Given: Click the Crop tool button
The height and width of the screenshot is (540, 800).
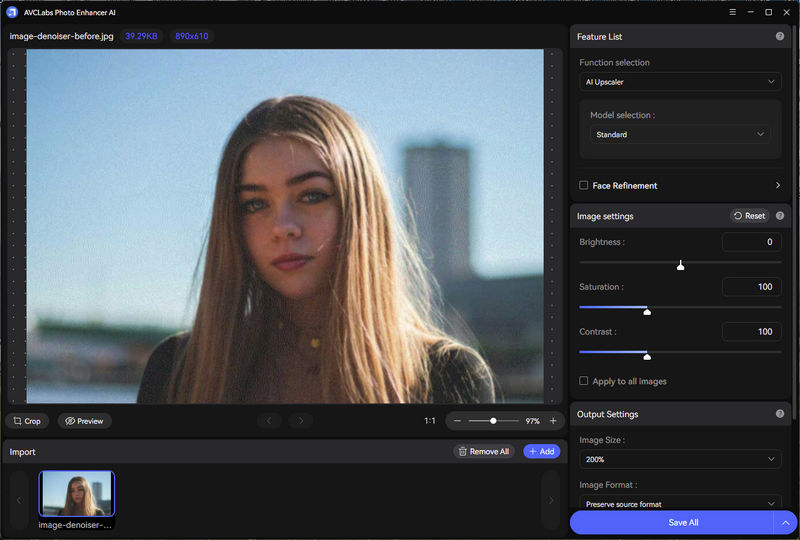Looking at the screenshot, I should pos(27,421).
